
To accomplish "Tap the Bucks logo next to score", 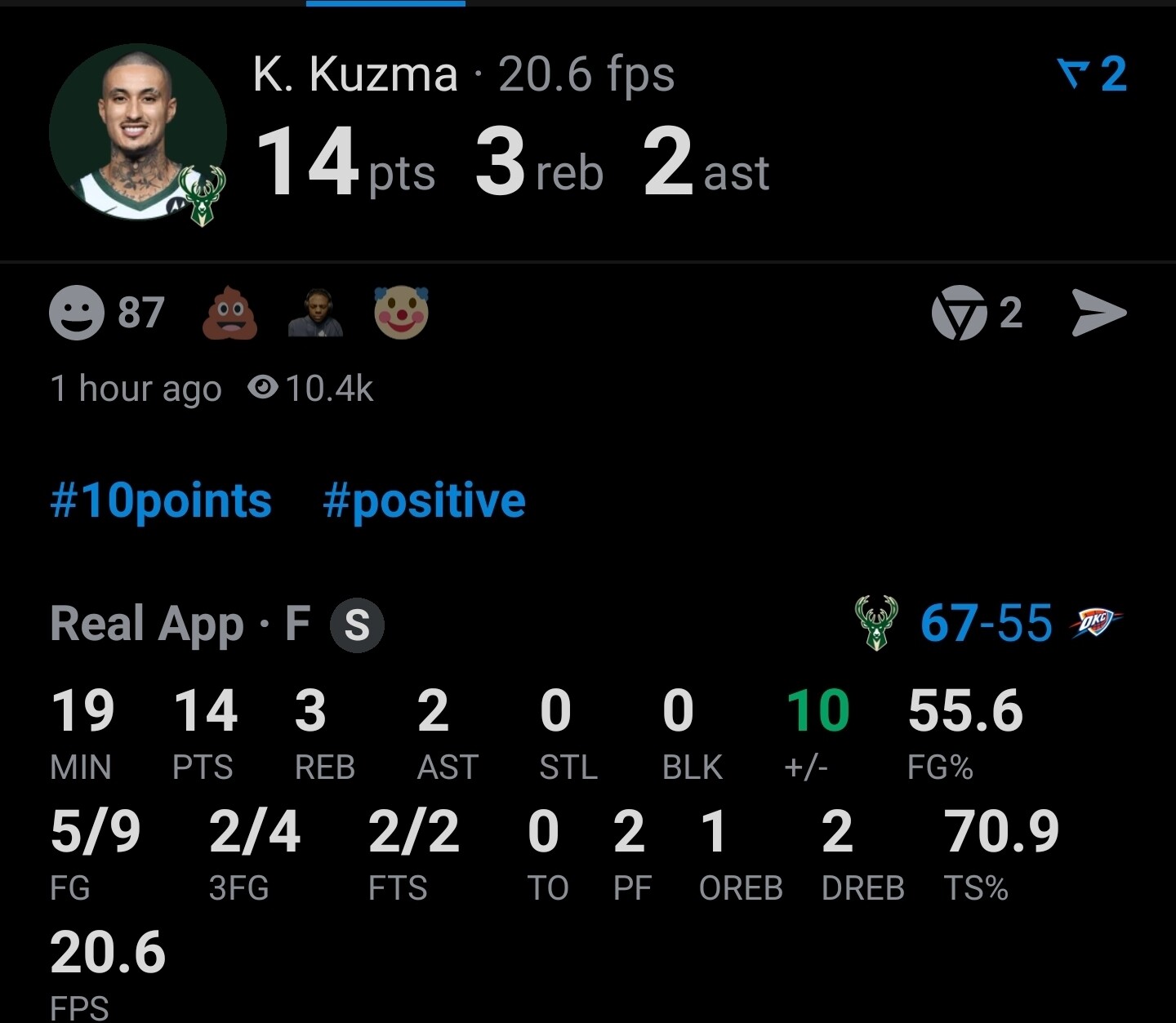I will tap(876, 623).
